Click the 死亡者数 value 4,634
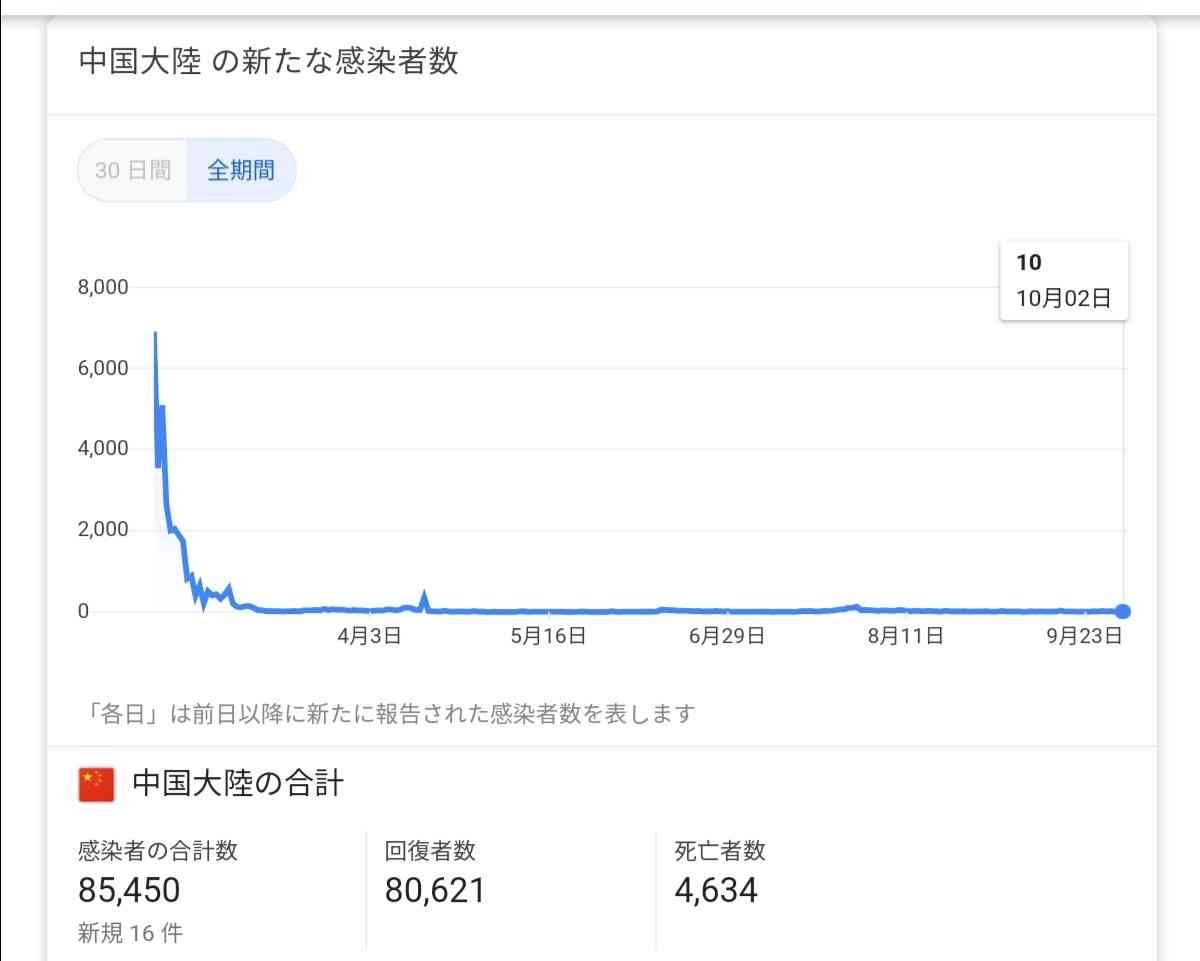The height and width of the screenshot is (961, 1200). (x=715, y=889)
